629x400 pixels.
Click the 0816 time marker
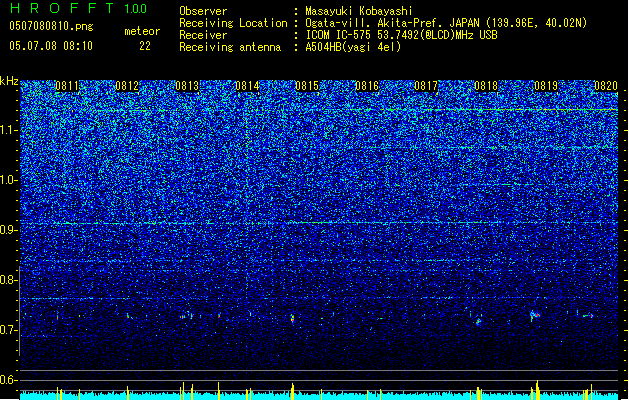click(x=367, y=86)
